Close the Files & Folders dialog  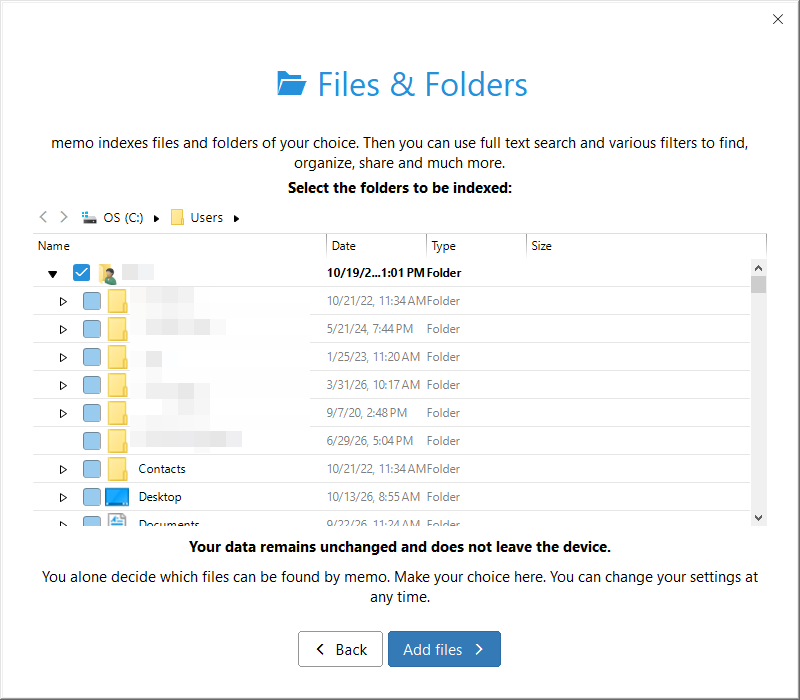[x=778, y=19]
